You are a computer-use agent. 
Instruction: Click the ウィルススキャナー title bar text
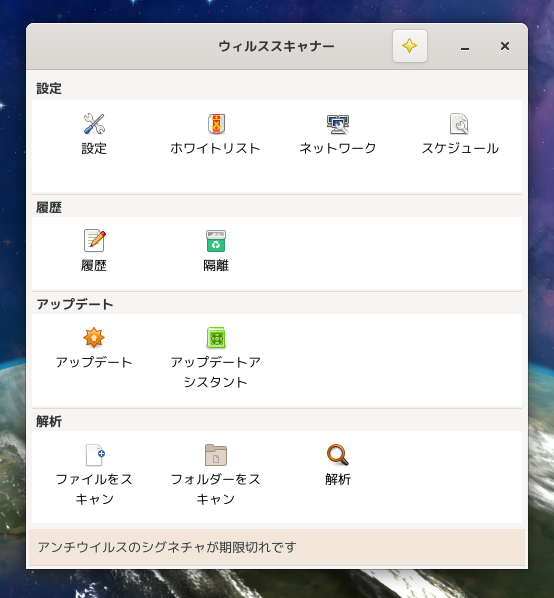(x=276, y=47)
